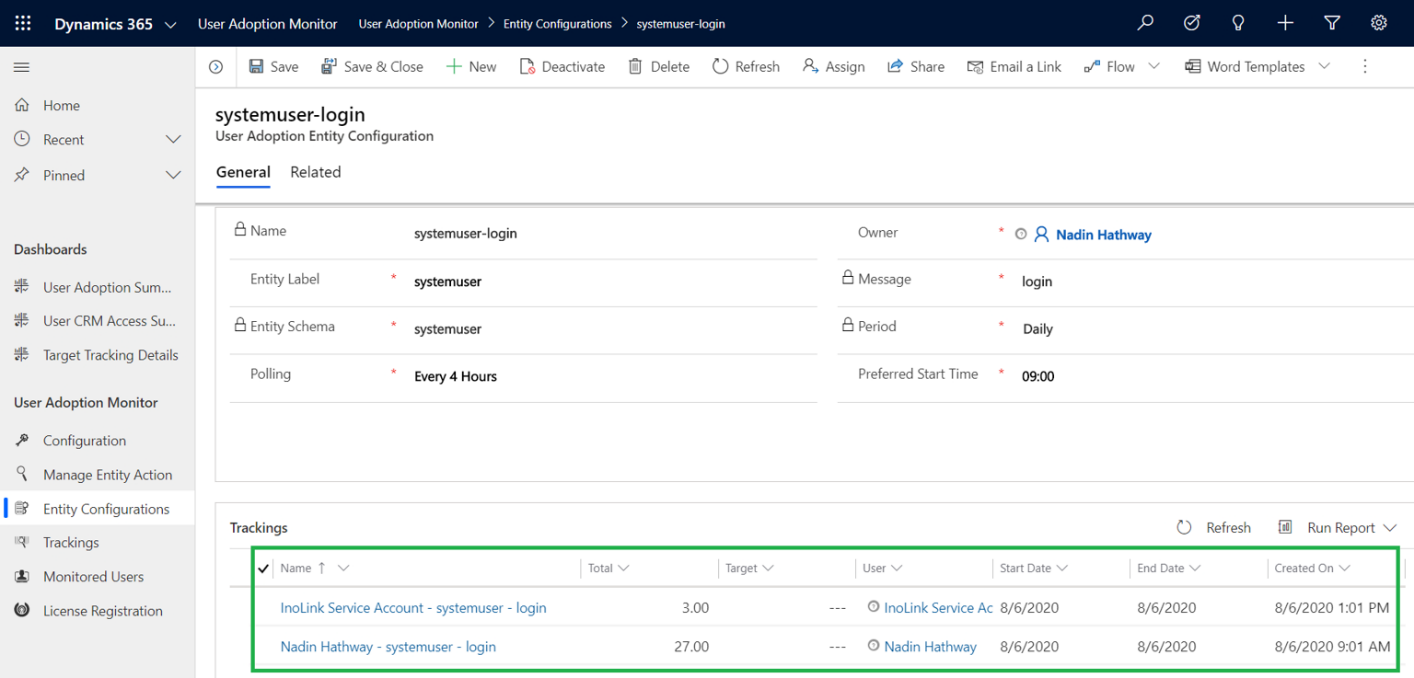
Task: Click Run Report in Trackings subgrid
Action: tap(1327, 528)
